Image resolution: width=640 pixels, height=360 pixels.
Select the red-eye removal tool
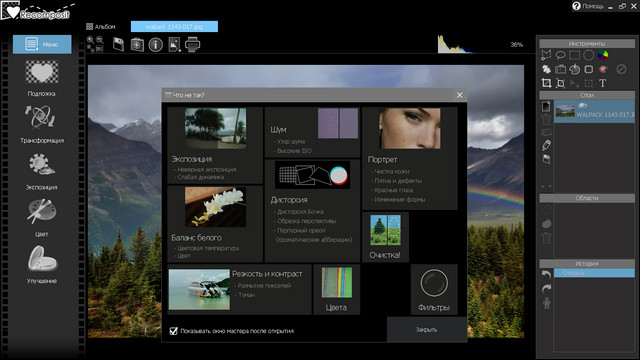(603, 69)
